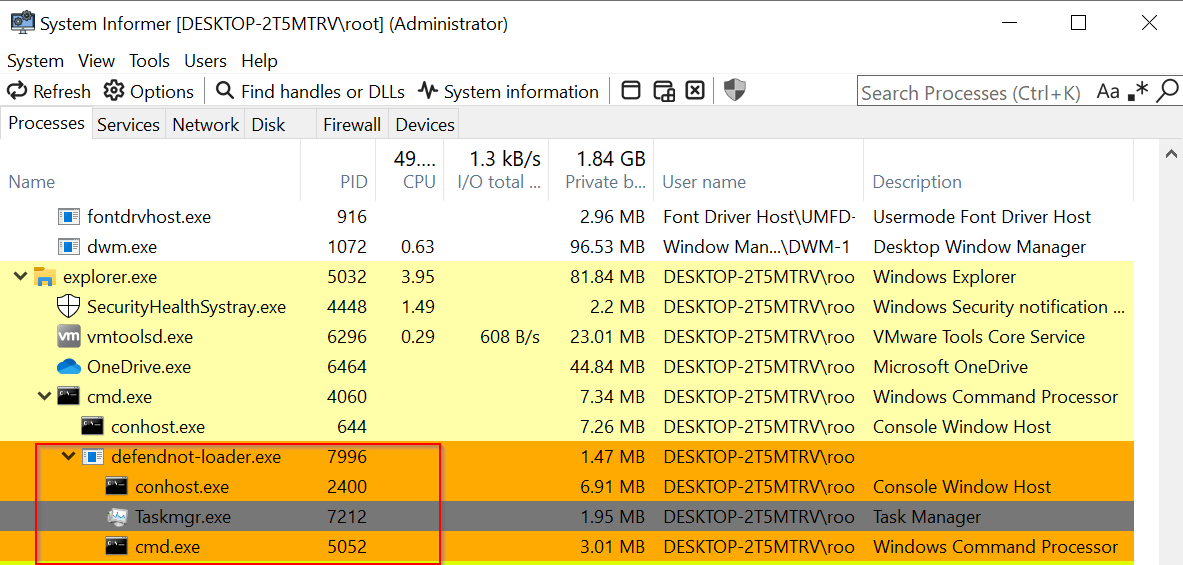Switch to the Network tab

[x=205, y=124]
